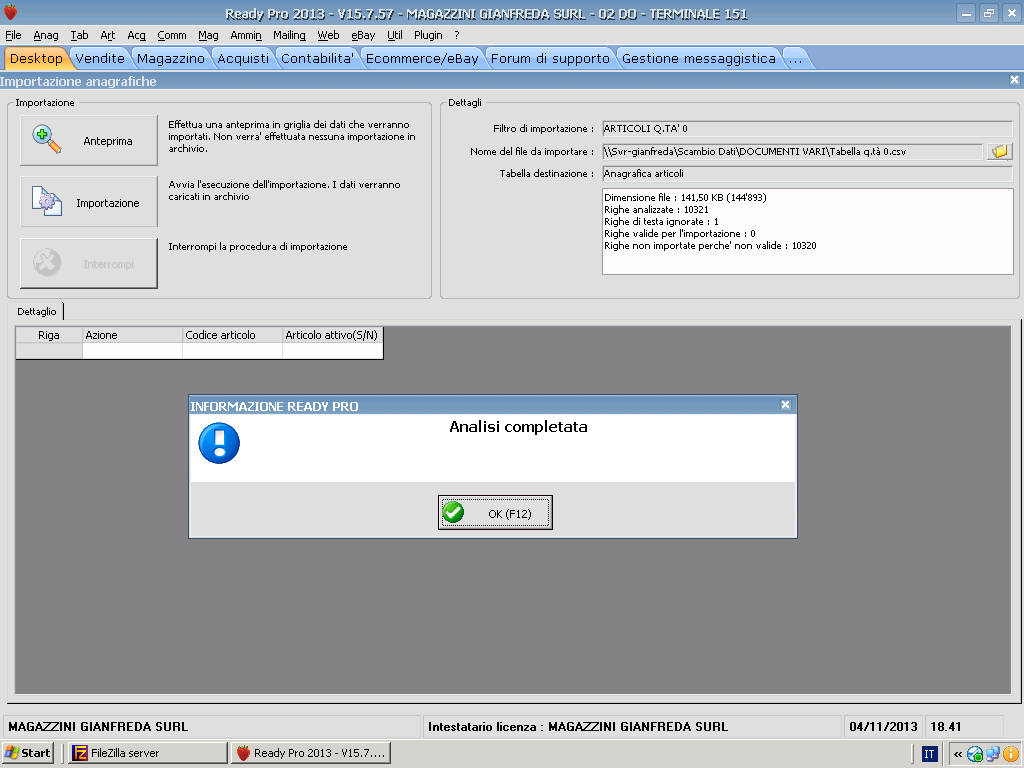Open the Acq menu
1024x768 pixels.
pyautogui.click(x=136, y=35)
